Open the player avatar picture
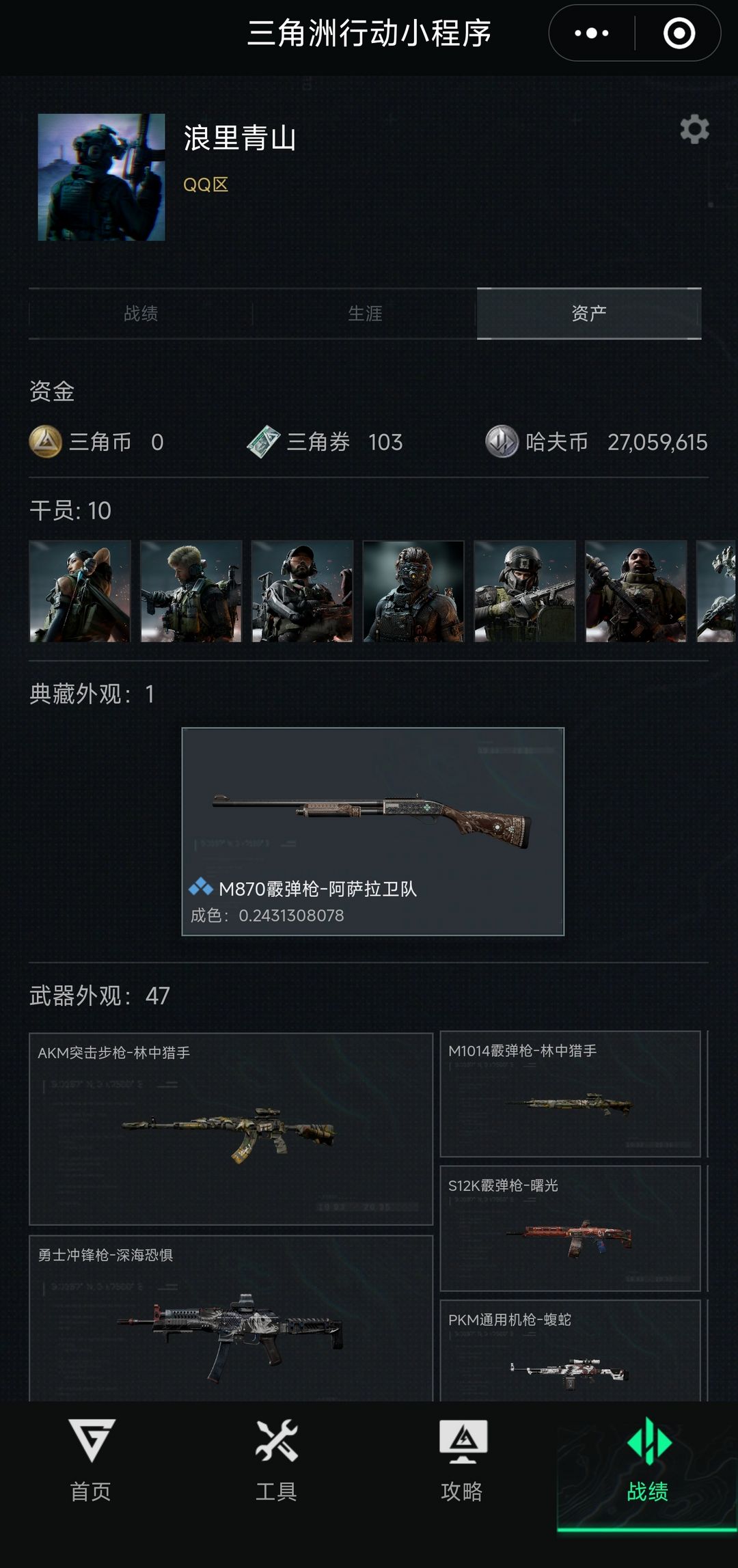 click(101, 177)
